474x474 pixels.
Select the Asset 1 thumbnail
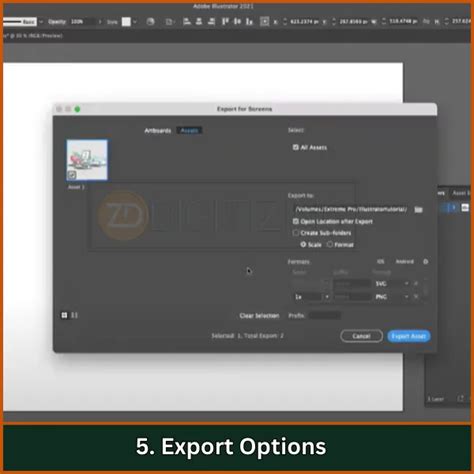point(87,160)
